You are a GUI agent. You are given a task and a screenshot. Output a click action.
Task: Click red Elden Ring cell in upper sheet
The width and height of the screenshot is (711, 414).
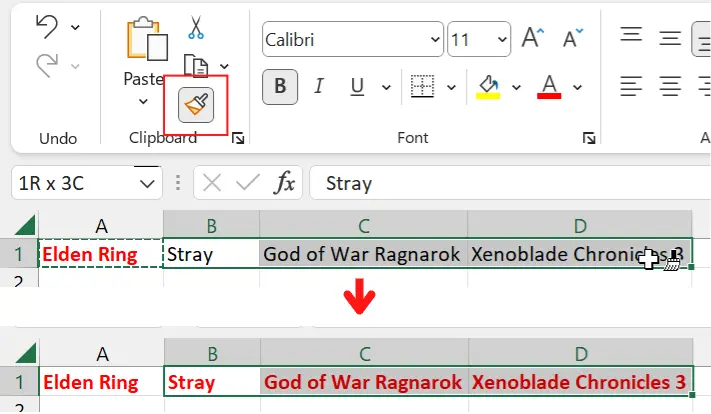coord(101,254)
